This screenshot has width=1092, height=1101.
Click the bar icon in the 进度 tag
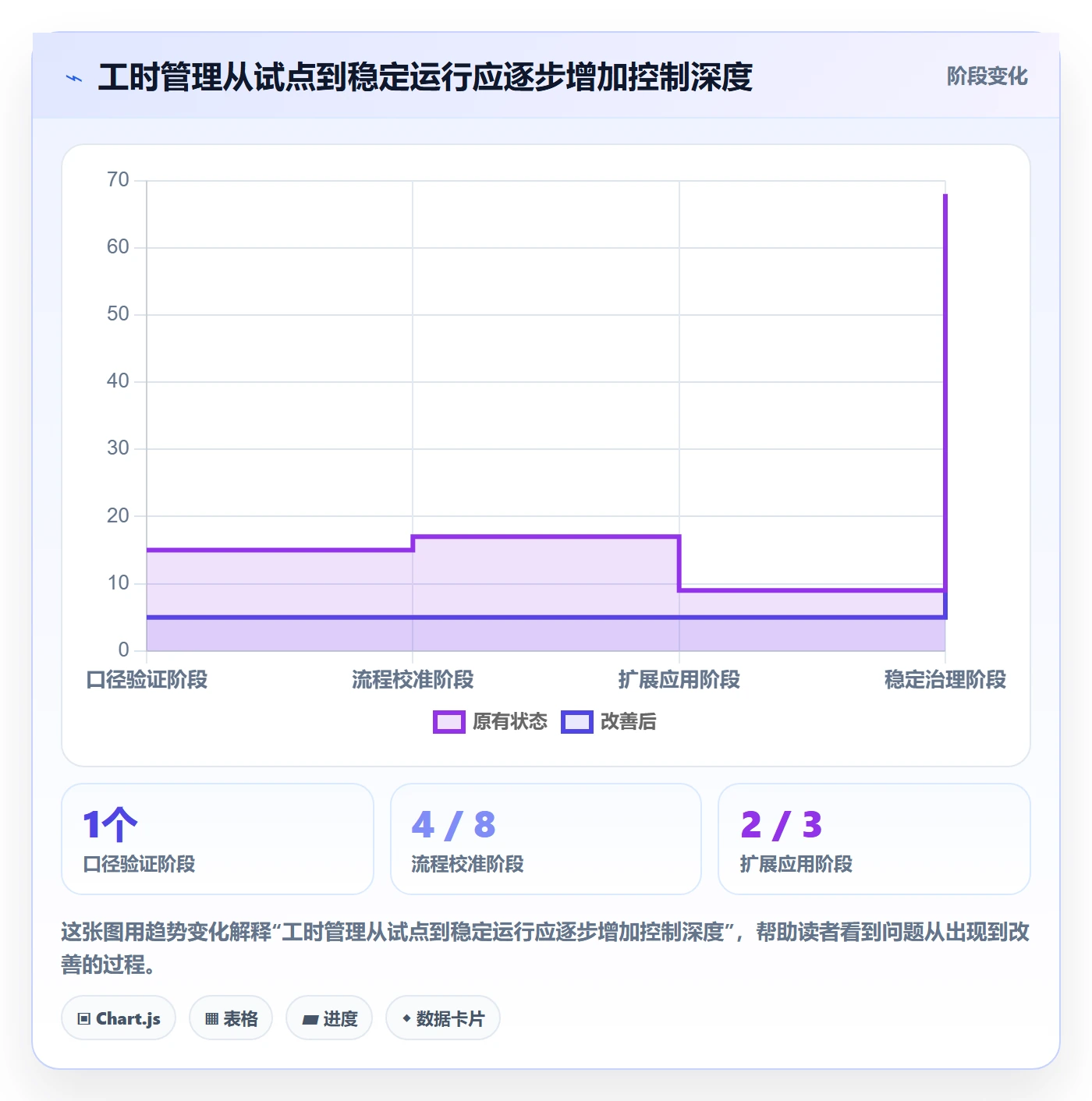(x=310, y=1019)
